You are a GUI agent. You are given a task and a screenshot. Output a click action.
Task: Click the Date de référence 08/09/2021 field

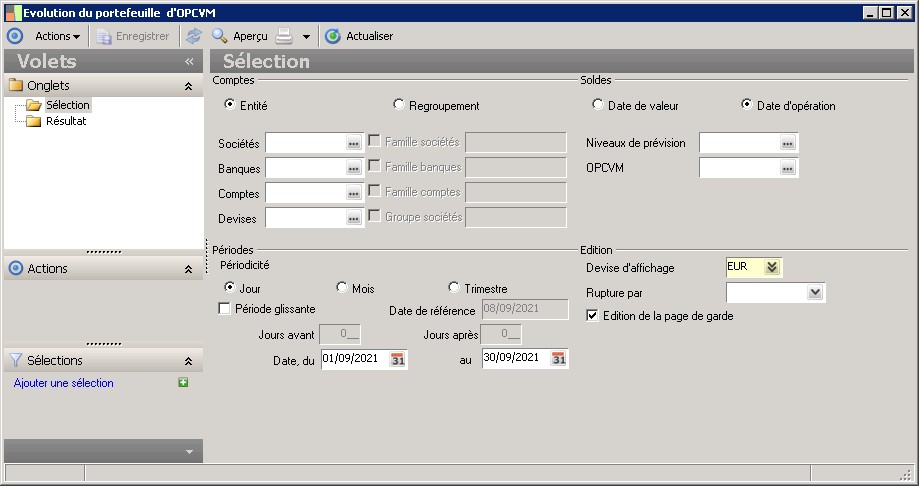525,310
